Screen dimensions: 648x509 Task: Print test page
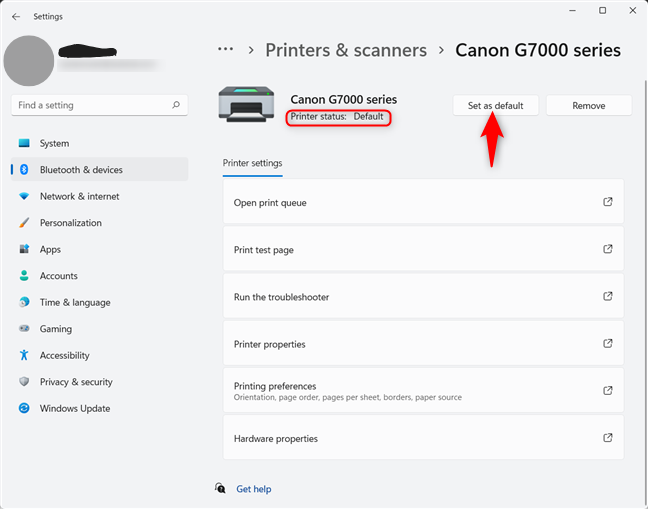[x=423, y=250]
